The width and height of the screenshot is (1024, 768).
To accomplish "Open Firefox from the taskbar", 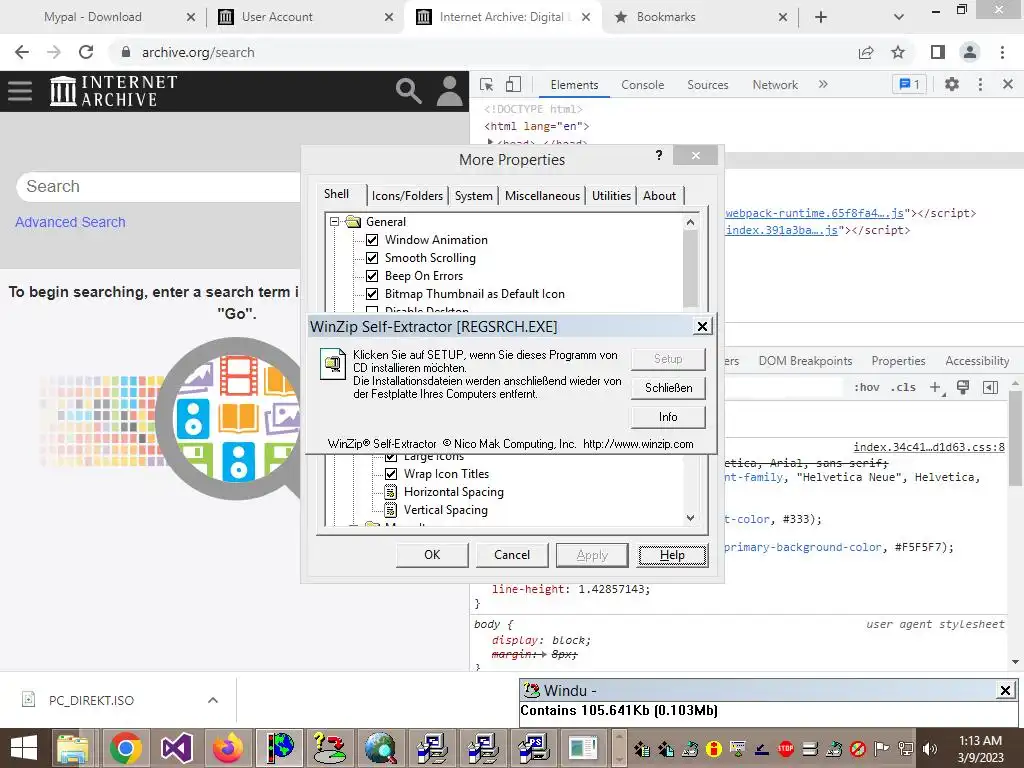I will click(x=227, y=748).
